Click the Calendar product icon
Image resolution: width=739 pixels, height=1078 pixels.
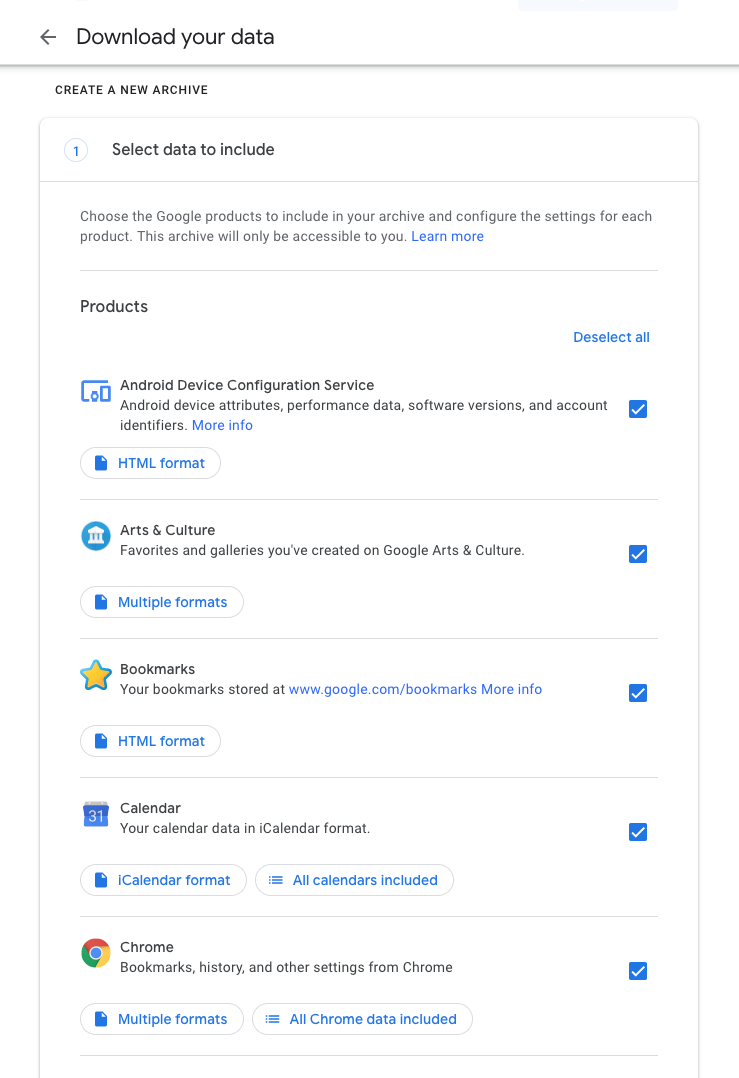click(95, 815)
